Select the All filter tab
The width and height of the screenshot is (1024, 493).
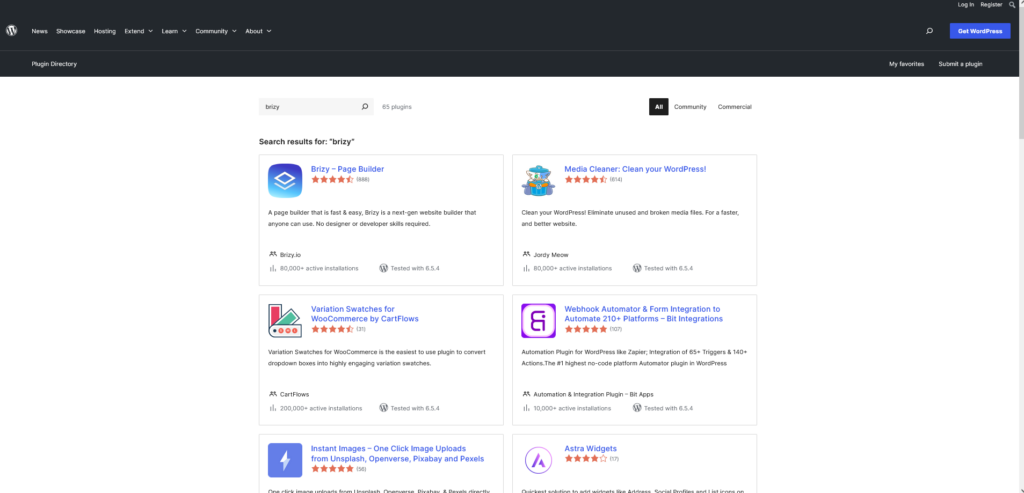(x=658, y=106)
